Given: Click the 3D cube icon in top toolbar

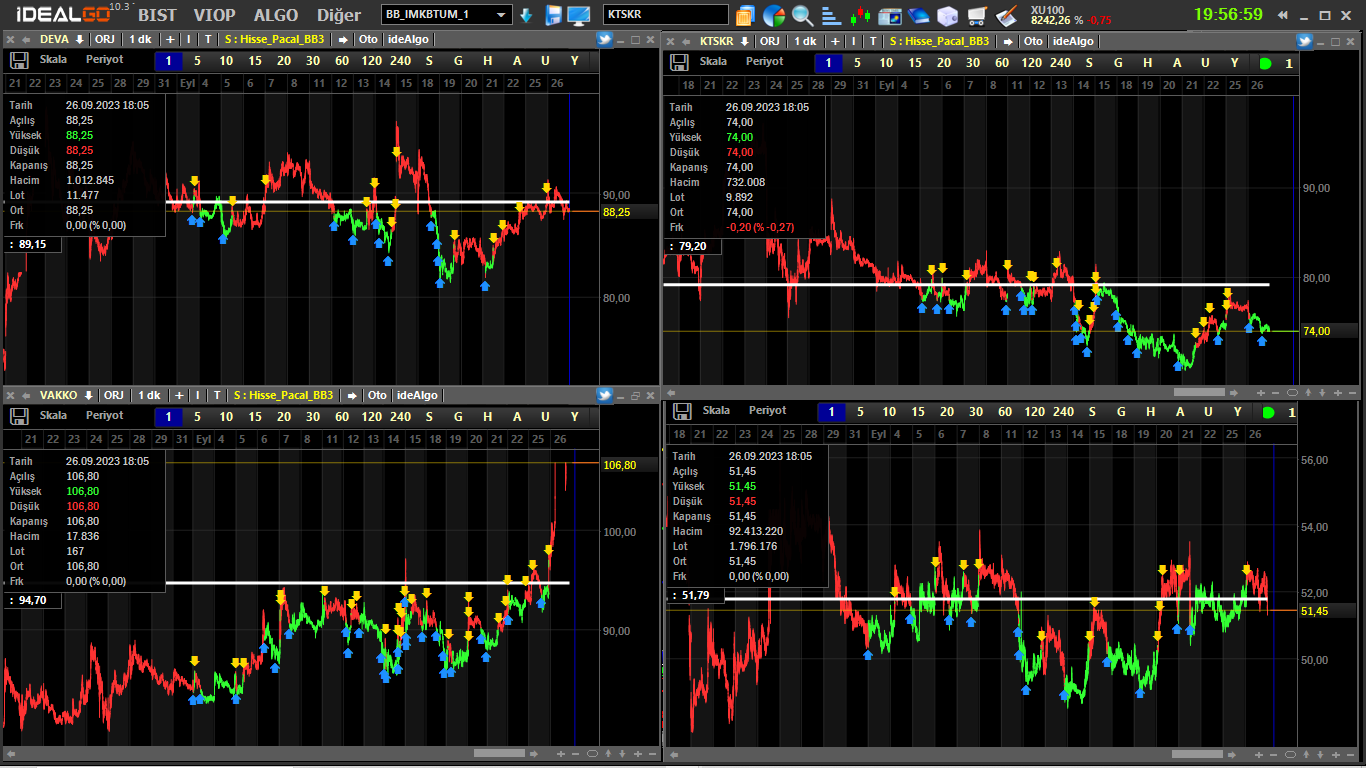Looking at the screenshot, I should [947, 15].
